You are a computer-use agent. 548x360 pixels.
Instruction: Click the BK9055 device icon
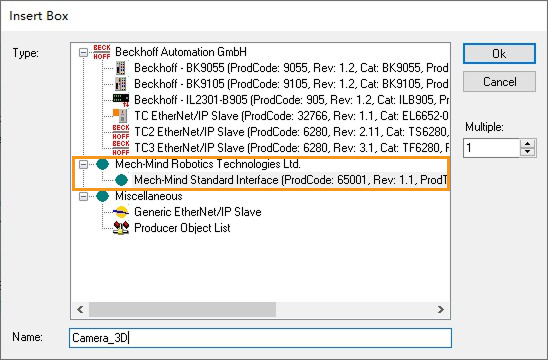121,68
